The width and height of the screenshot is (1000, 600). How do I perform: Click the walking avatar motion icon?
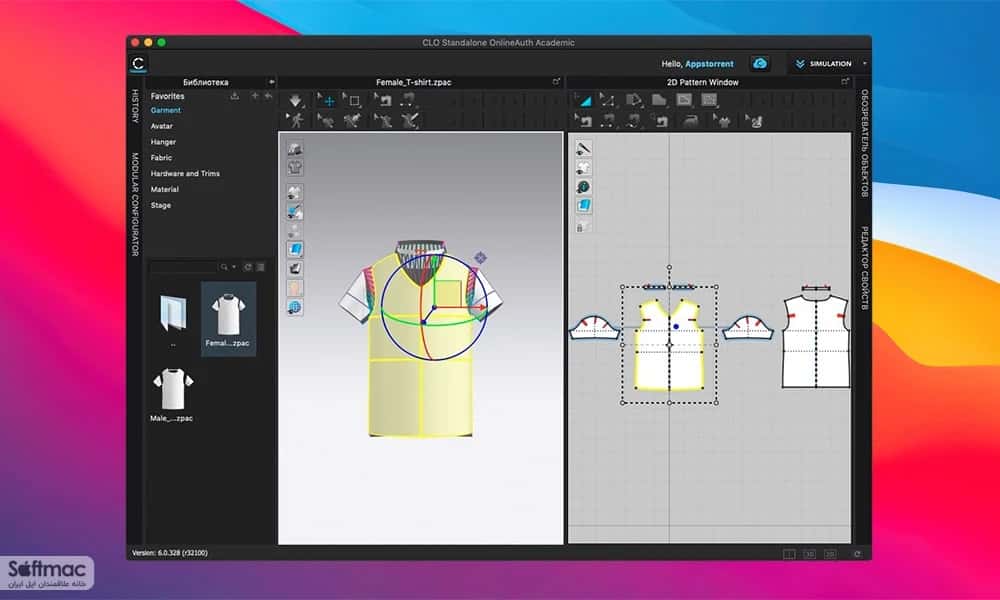pos(296,120)
